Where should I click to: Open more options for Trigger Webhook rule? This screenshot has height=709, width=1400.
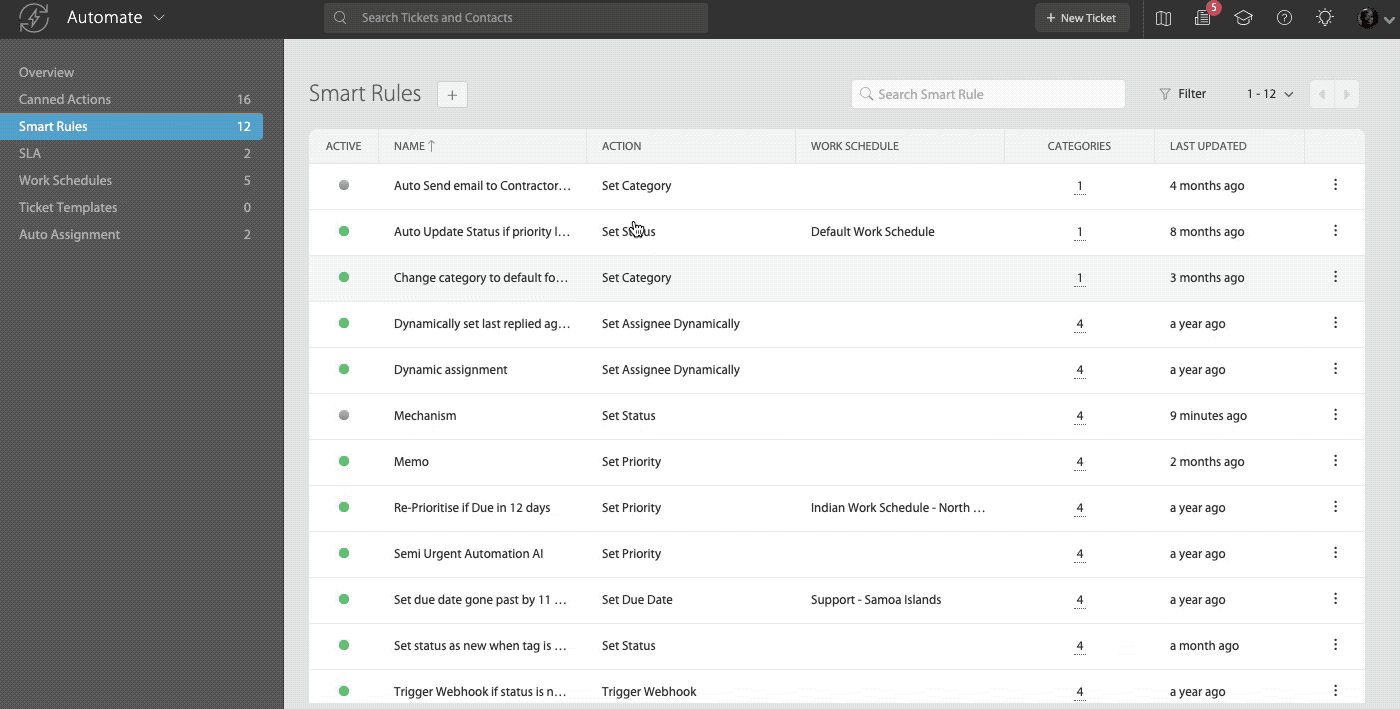pyautogui.click(x=1335, y=691)
